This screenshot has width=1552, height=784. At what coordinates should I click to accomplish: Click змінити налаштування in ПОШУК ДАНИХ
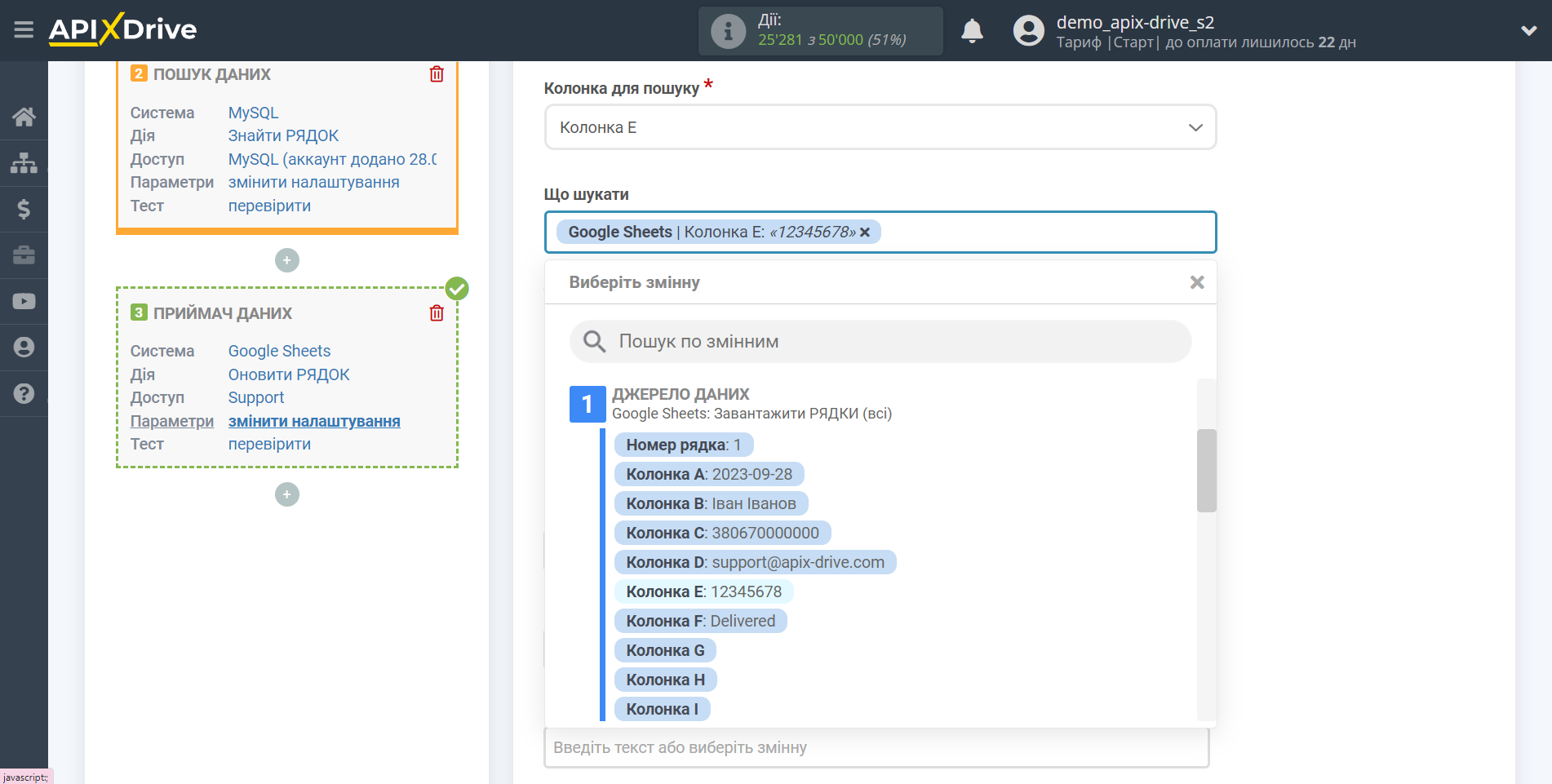313,182
